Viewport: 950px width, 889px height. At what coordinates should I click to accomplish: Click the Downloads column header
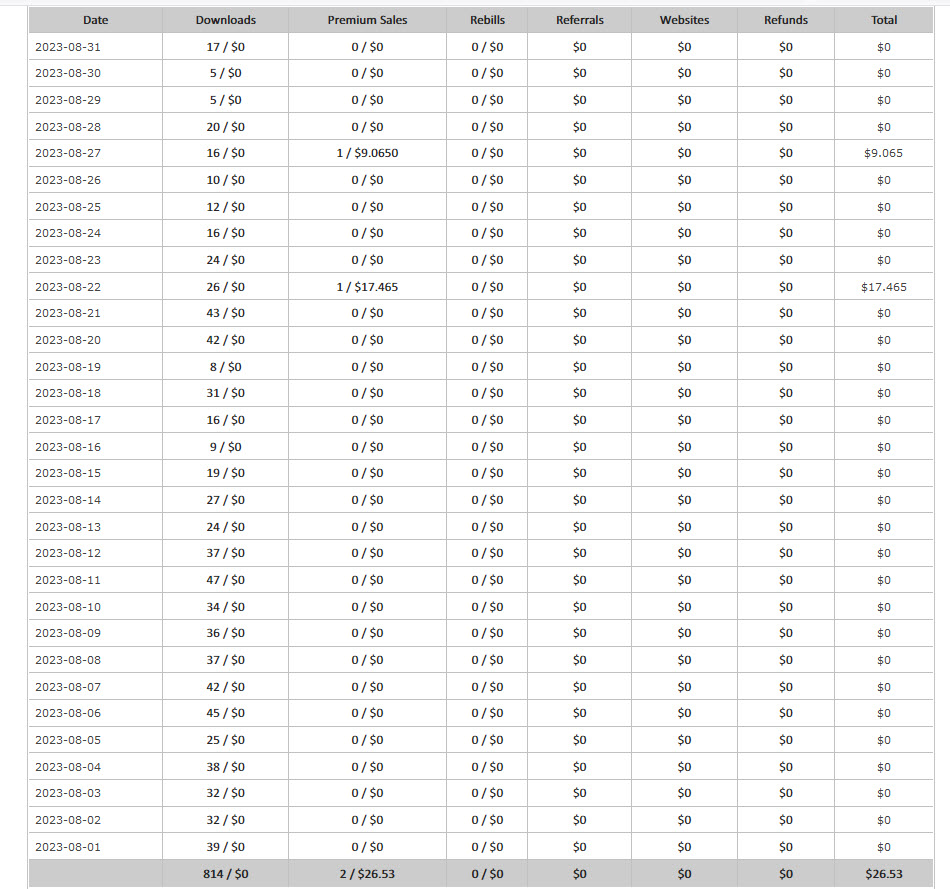225,20
